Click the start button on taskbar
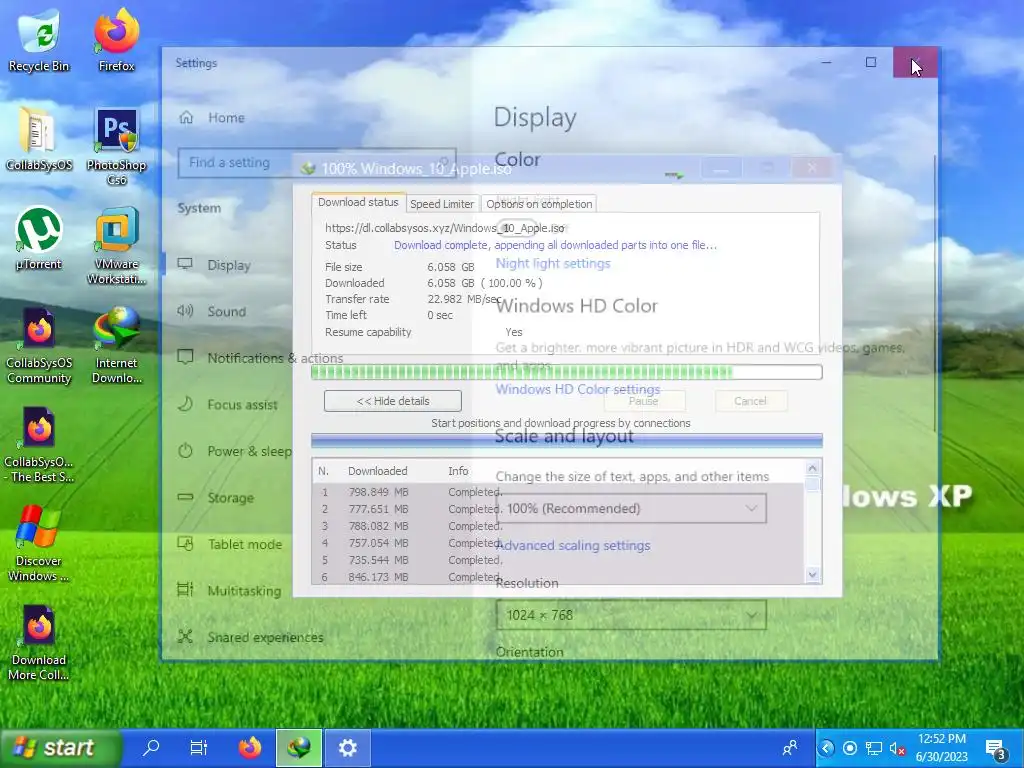Viewport: 1024px width, 768px height. coord(61,747)
